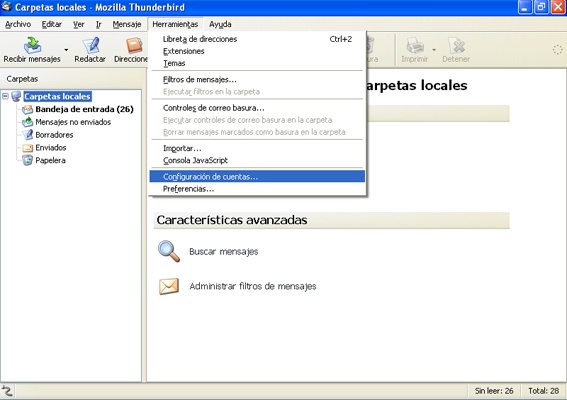
Task: Open the Ir menu
Action: click(98, 24)
